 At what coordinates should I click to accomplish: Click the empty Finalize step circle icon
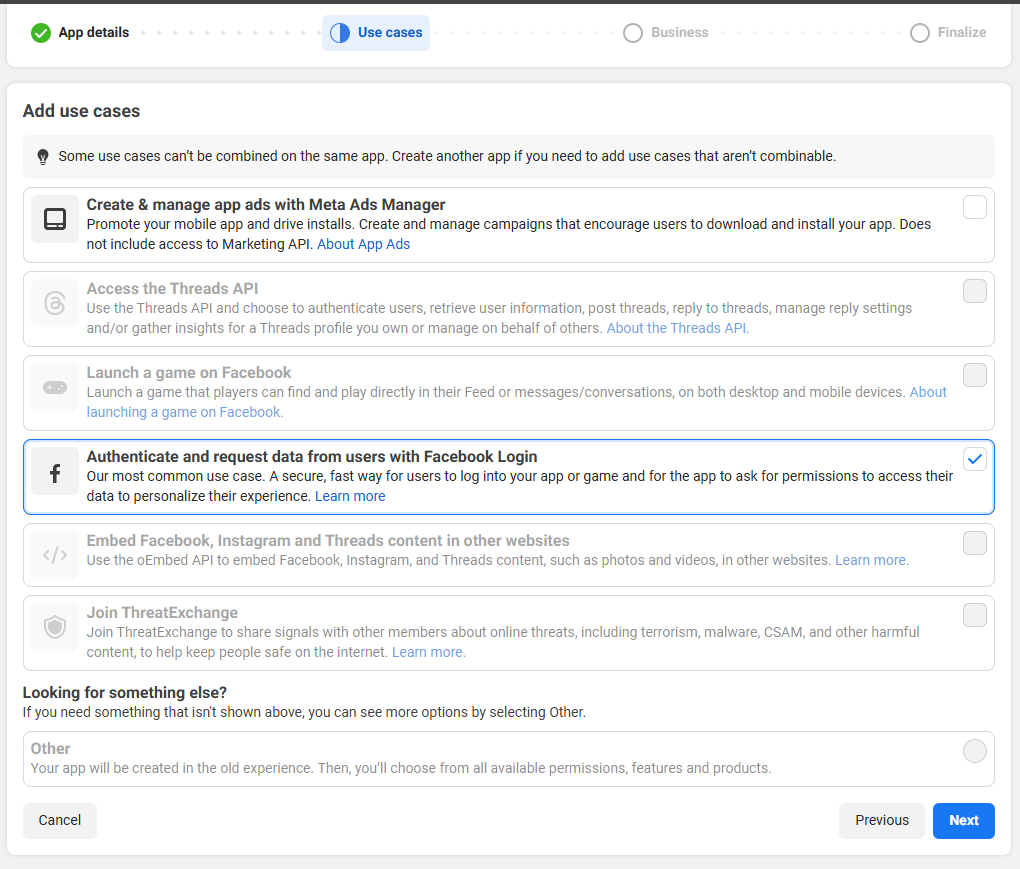919,33
